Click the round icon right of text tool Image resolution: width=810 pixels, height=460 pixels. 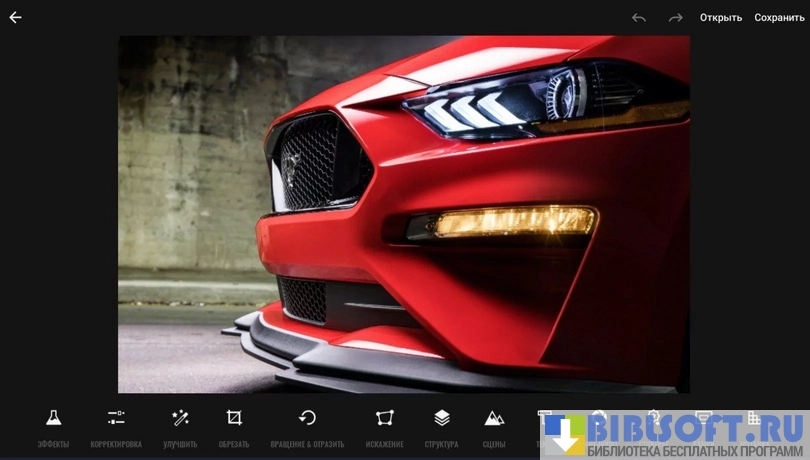(598, 417)
